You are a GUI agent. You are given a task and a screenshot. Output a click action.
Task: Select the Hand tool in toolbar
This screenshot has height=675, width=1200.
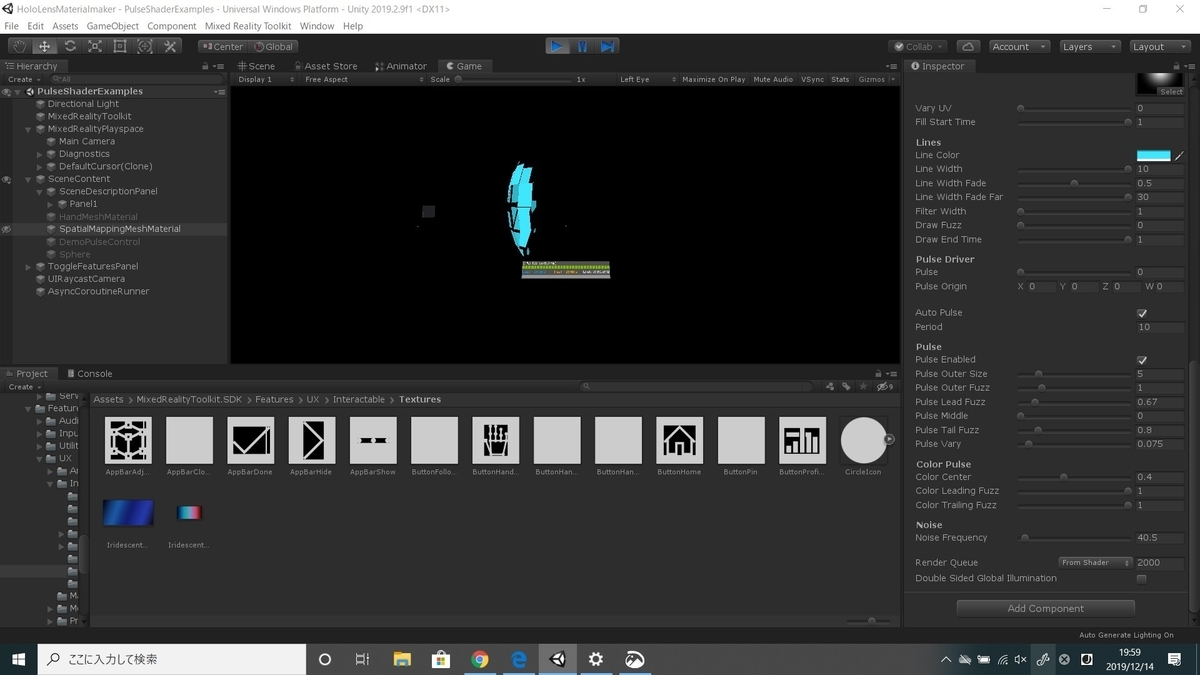(x=20, y=46)
